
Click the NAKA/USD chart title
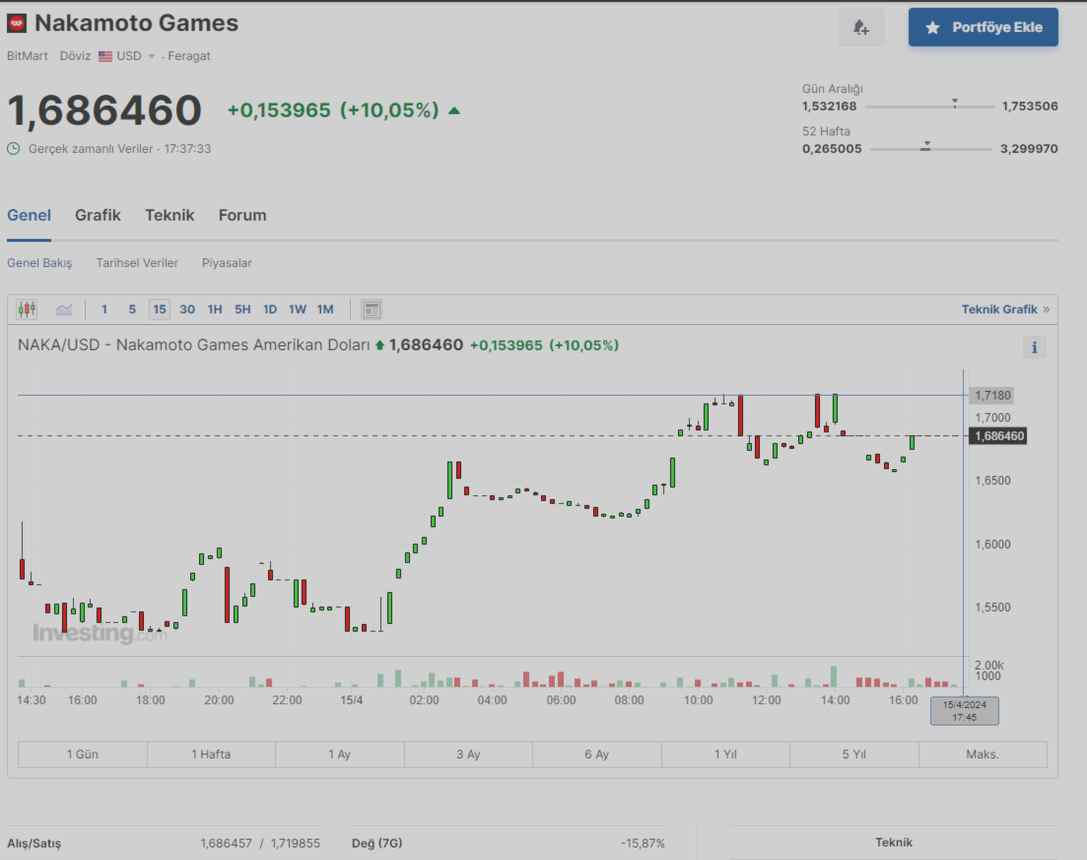coord(193,345)
